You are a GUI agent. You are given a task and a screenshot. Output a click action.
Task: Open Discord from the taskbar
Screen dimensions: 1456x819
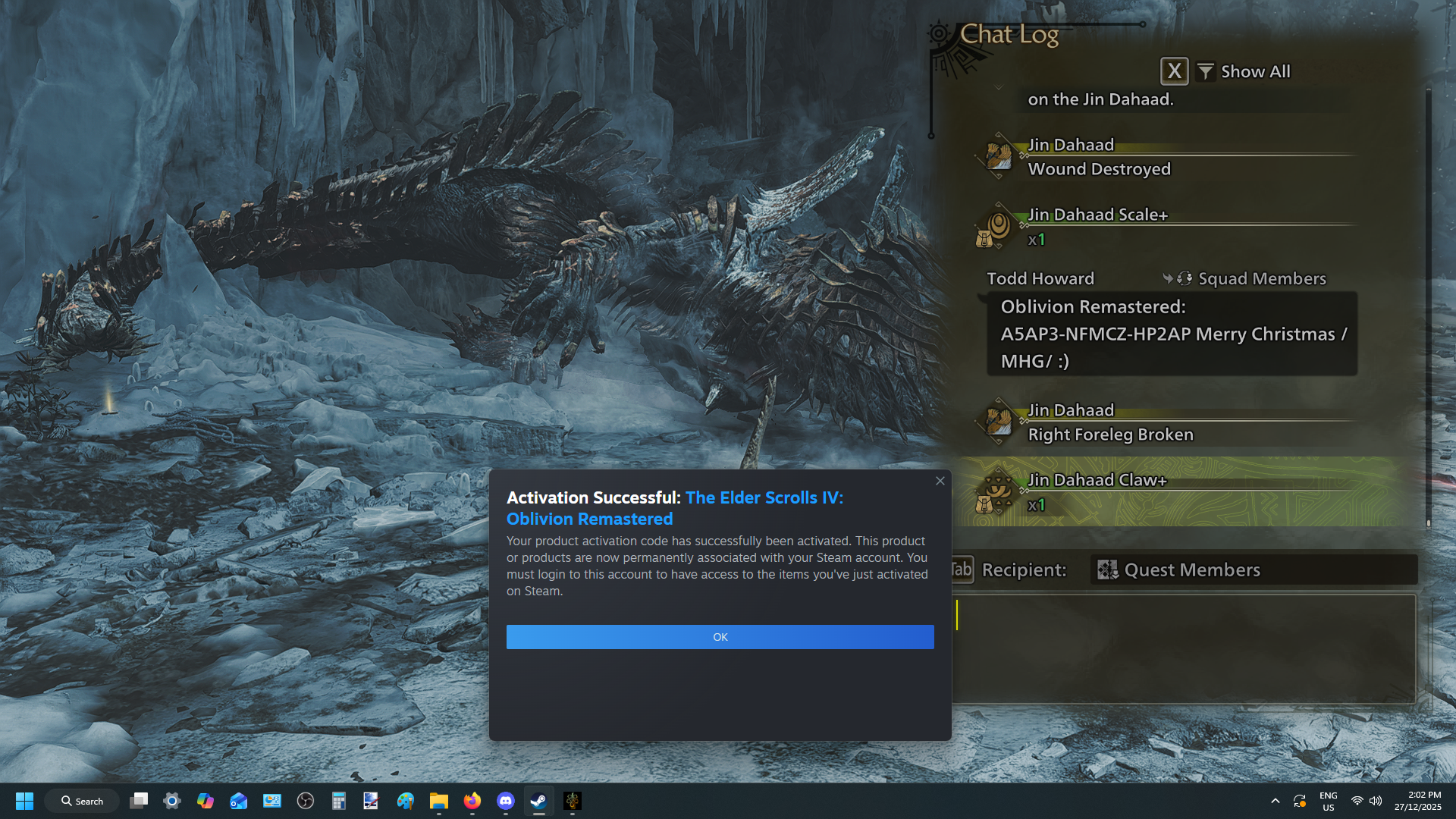point(506,801)
